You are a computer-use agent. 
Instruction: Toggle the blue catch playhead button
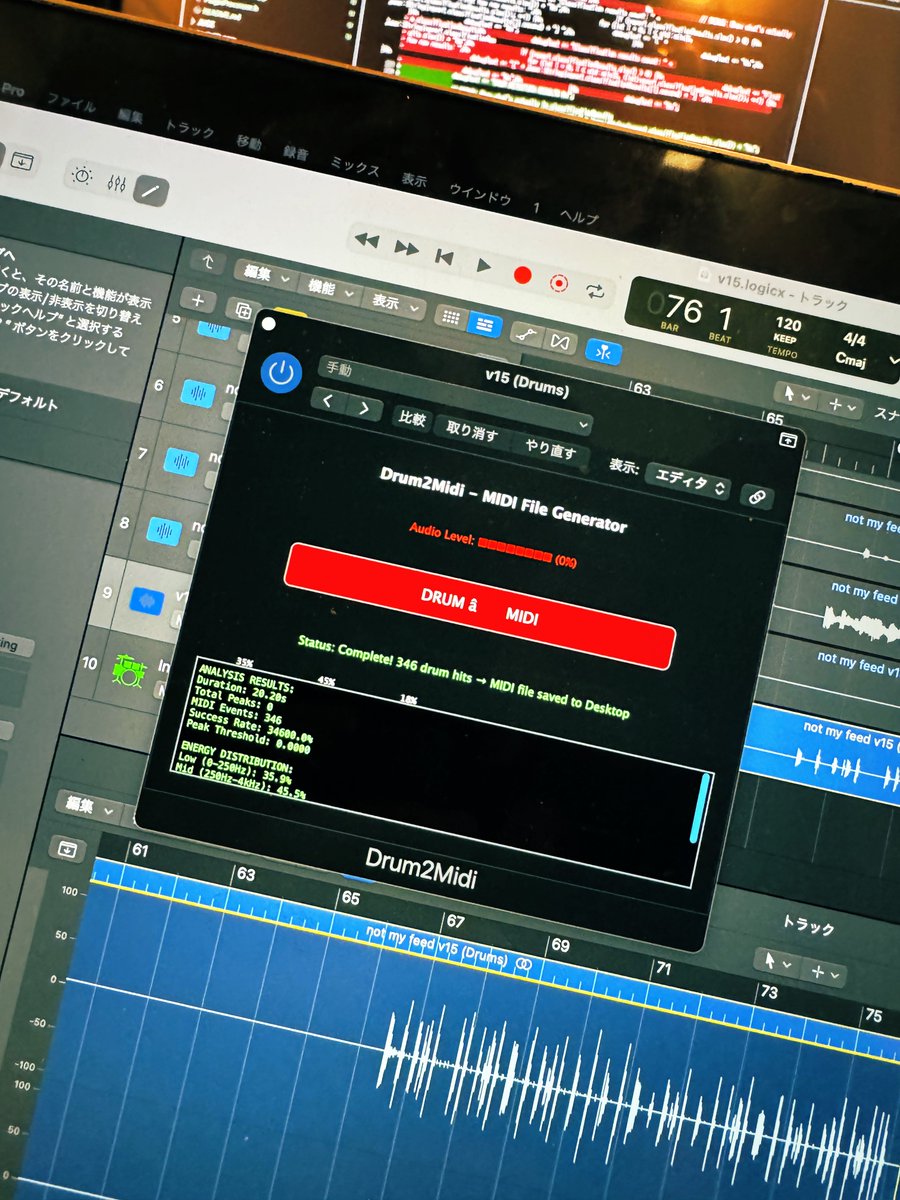coord(604,352)
